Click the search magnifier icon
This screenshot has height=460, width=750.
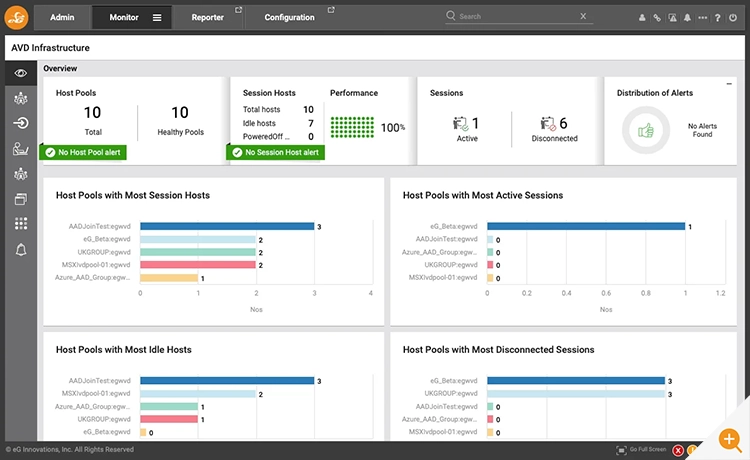[x=451, y=16]
